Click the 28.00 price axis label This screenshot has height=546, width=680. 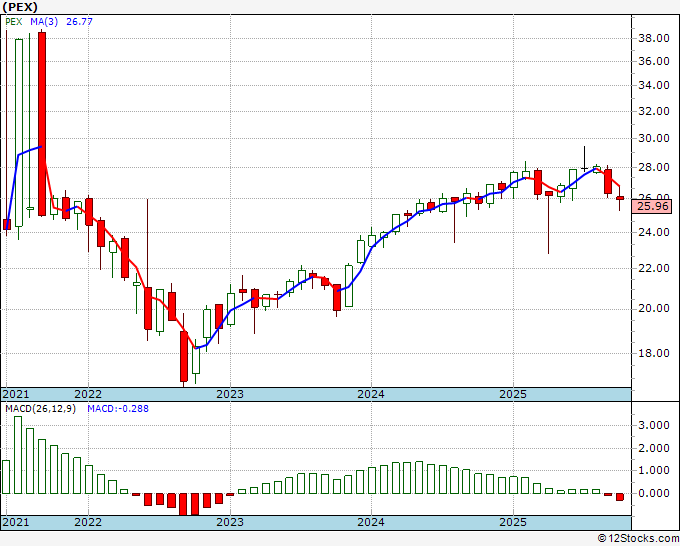pos(654,167)
